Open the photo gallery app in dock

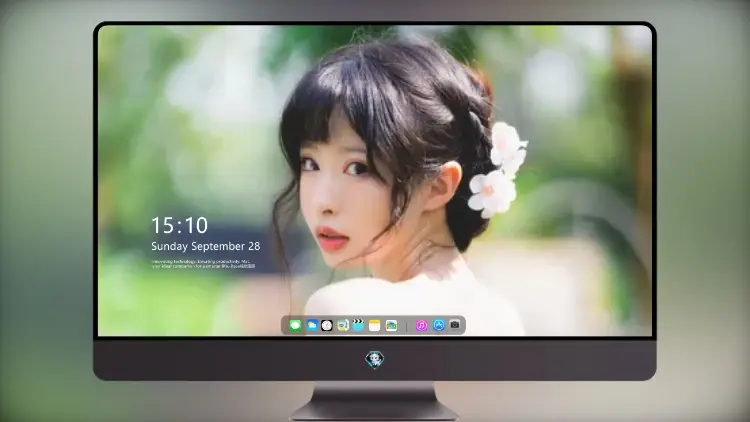point(391,325)
